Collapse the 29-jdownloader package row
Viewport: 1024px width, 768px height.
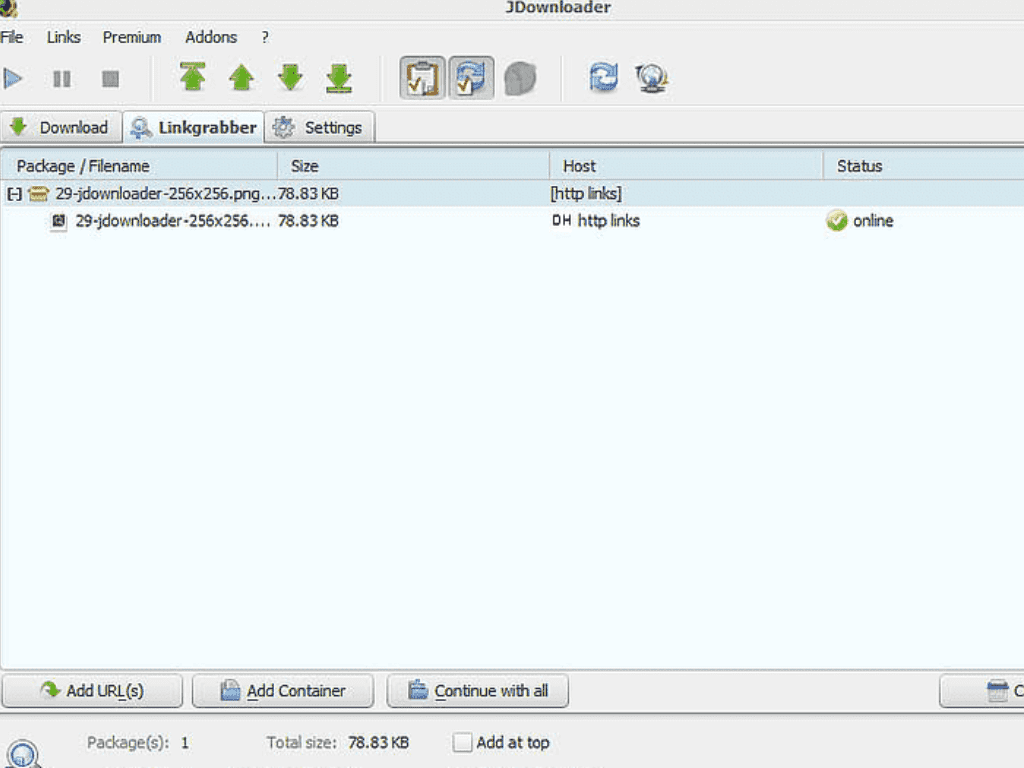click(14, 194)
